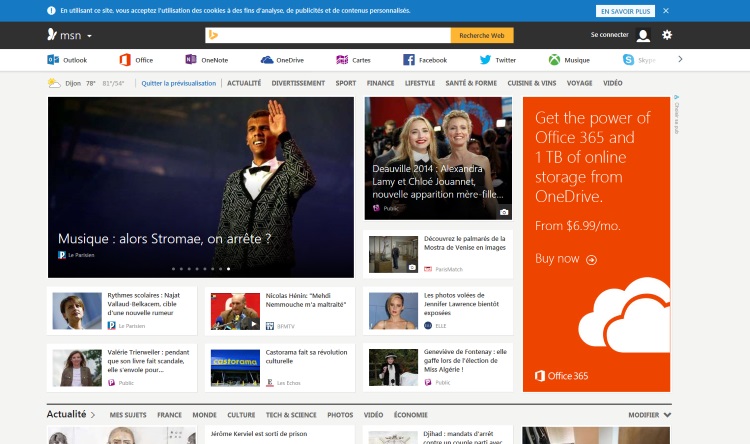Open the OneDrive cloud icon
Viewport: 750px width, 444px height.
[266, 60]
